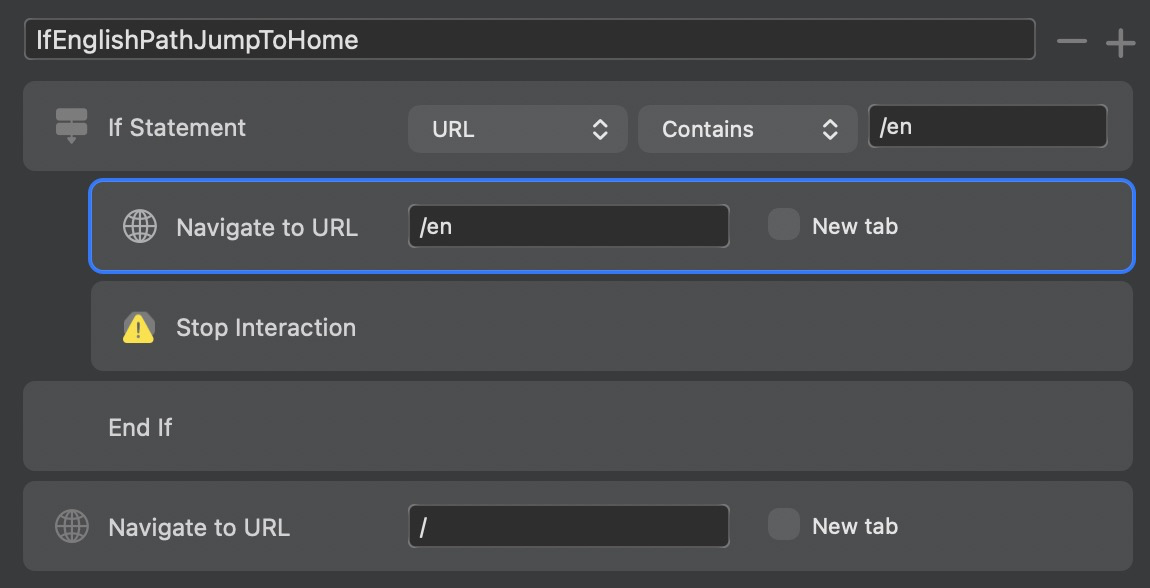Select the If Statement row label
Image resolution: width=1150 pixels, height=588 pixels.
[x=177, y=128]
